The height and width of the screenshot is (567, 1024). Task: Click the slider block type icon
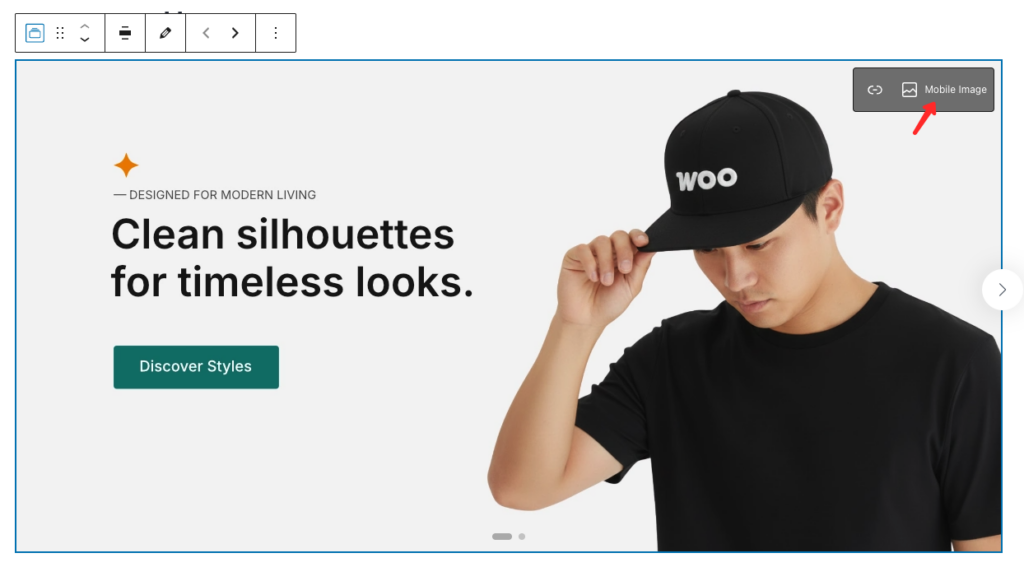tap(35, 33)
